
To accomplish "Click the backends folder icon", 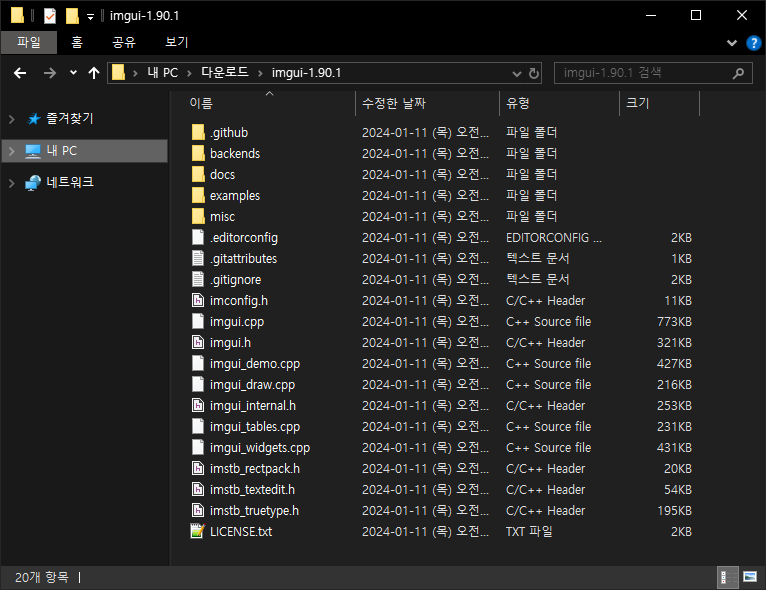I will pos(198,153).
